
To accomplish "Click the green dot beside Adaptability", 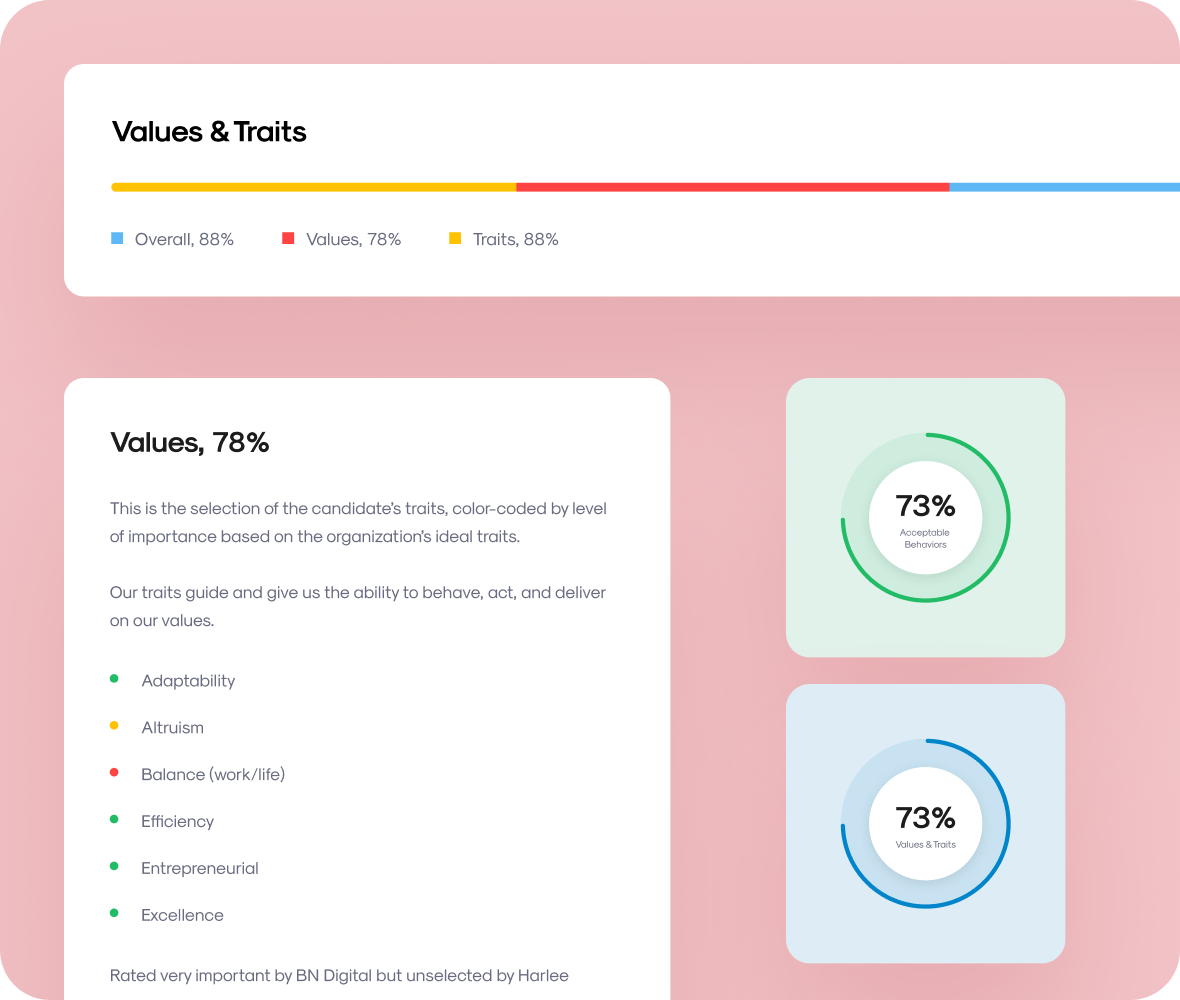I will pos(114,679).
